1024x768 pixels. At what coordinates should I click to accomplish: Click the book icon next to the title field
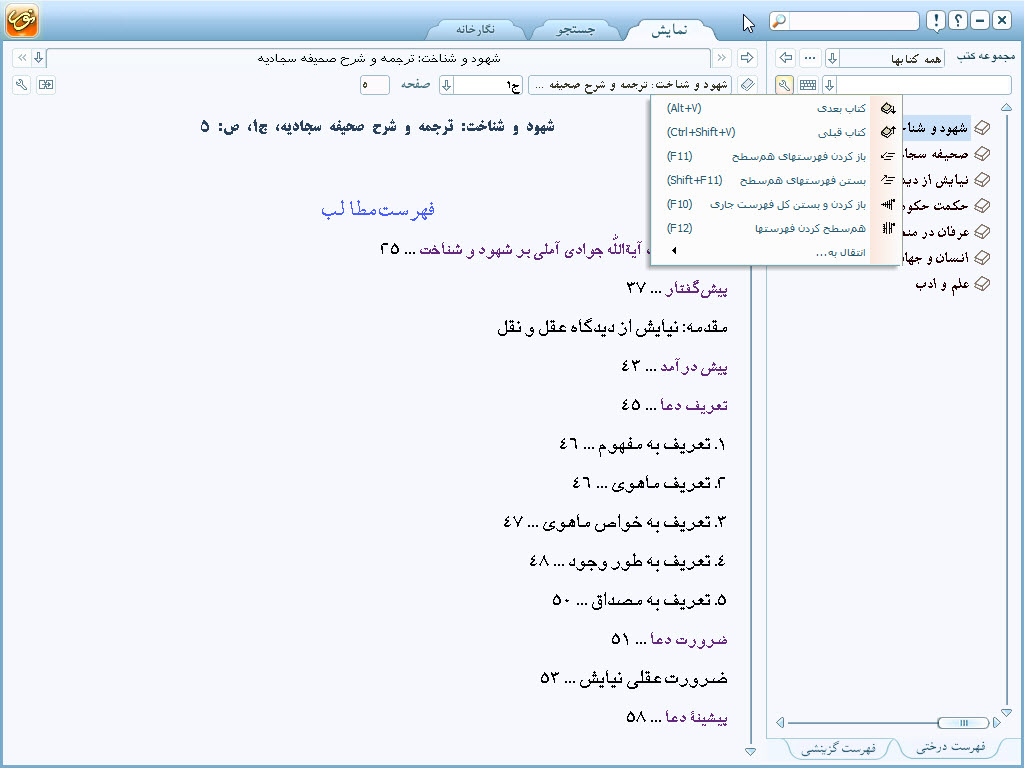pos(748,85)
